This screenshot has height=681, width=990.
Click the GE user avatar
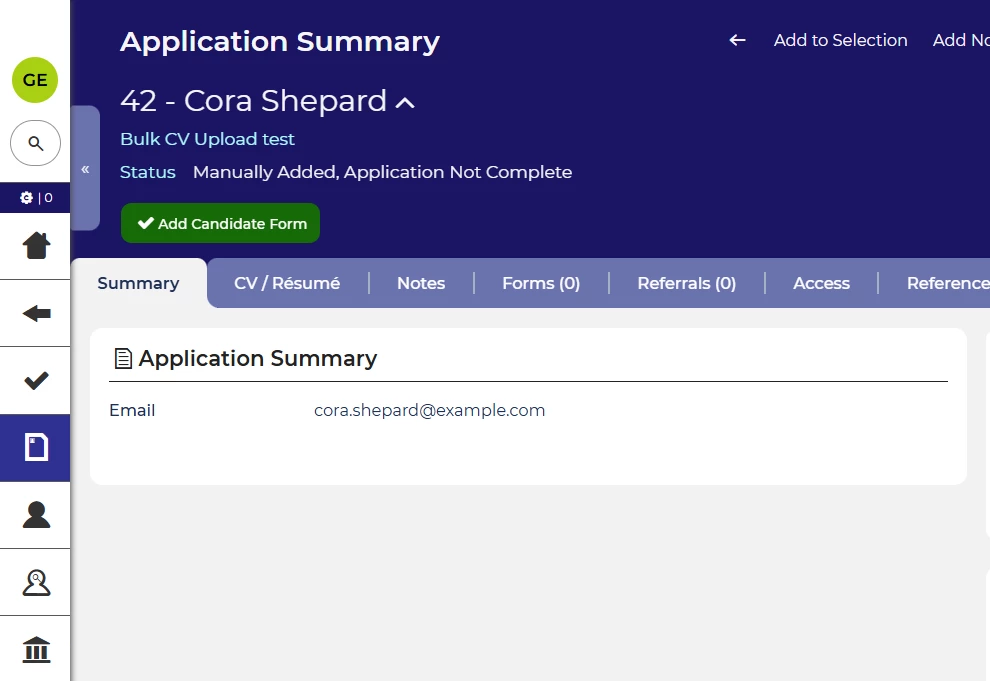(35, 80)
